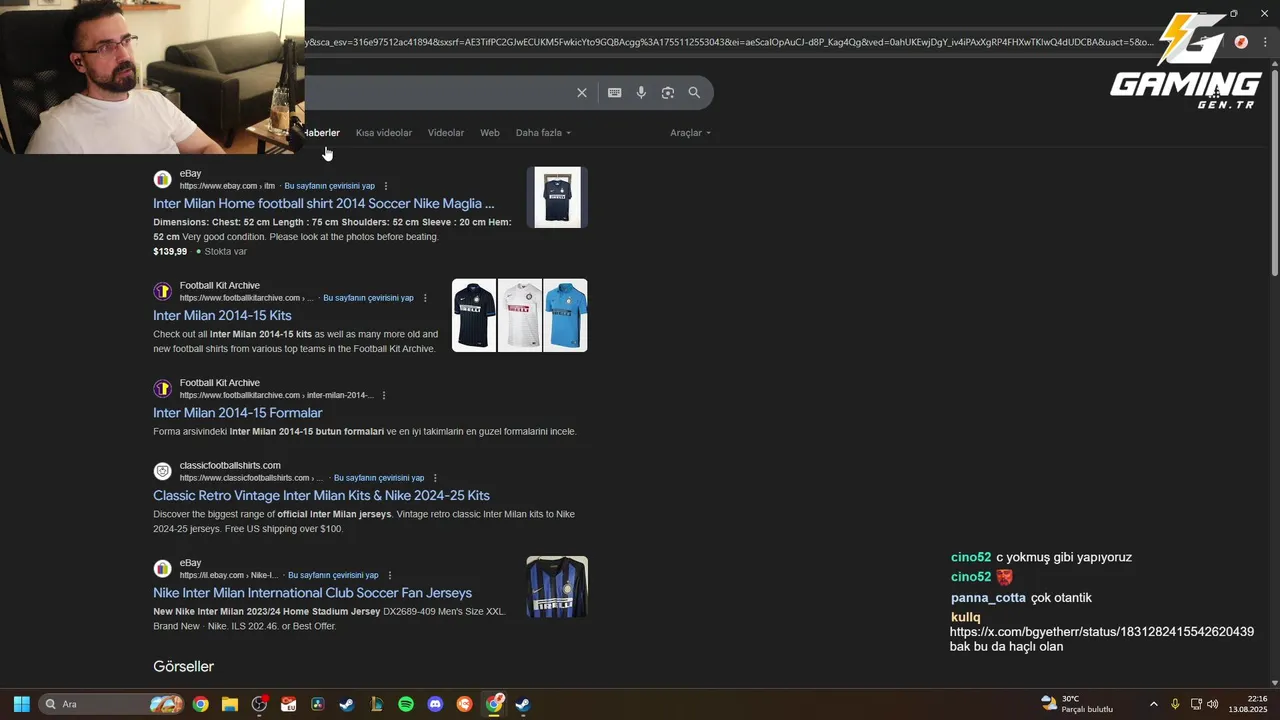Viewport: 1280px width, 720px height.
Task: Open the x.com link in chat overlay
Action: tap(1101, 632)
